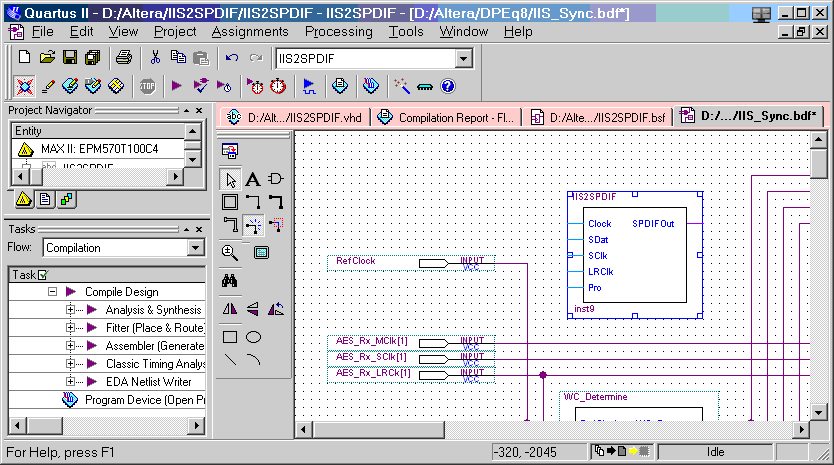Select the Line drawing tool

[230, 360]
